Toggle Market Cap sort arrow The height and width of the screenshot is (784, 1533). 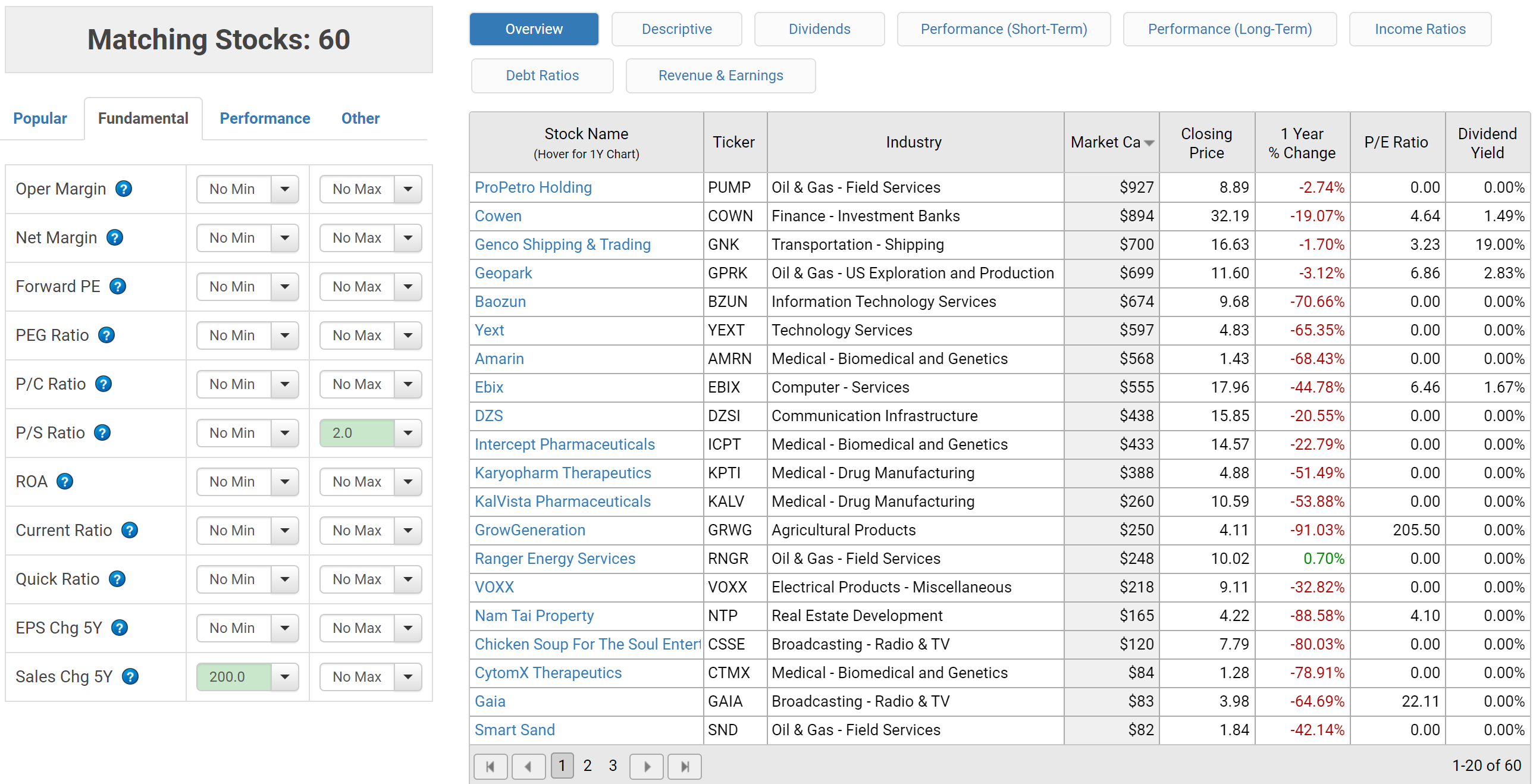1149,143
